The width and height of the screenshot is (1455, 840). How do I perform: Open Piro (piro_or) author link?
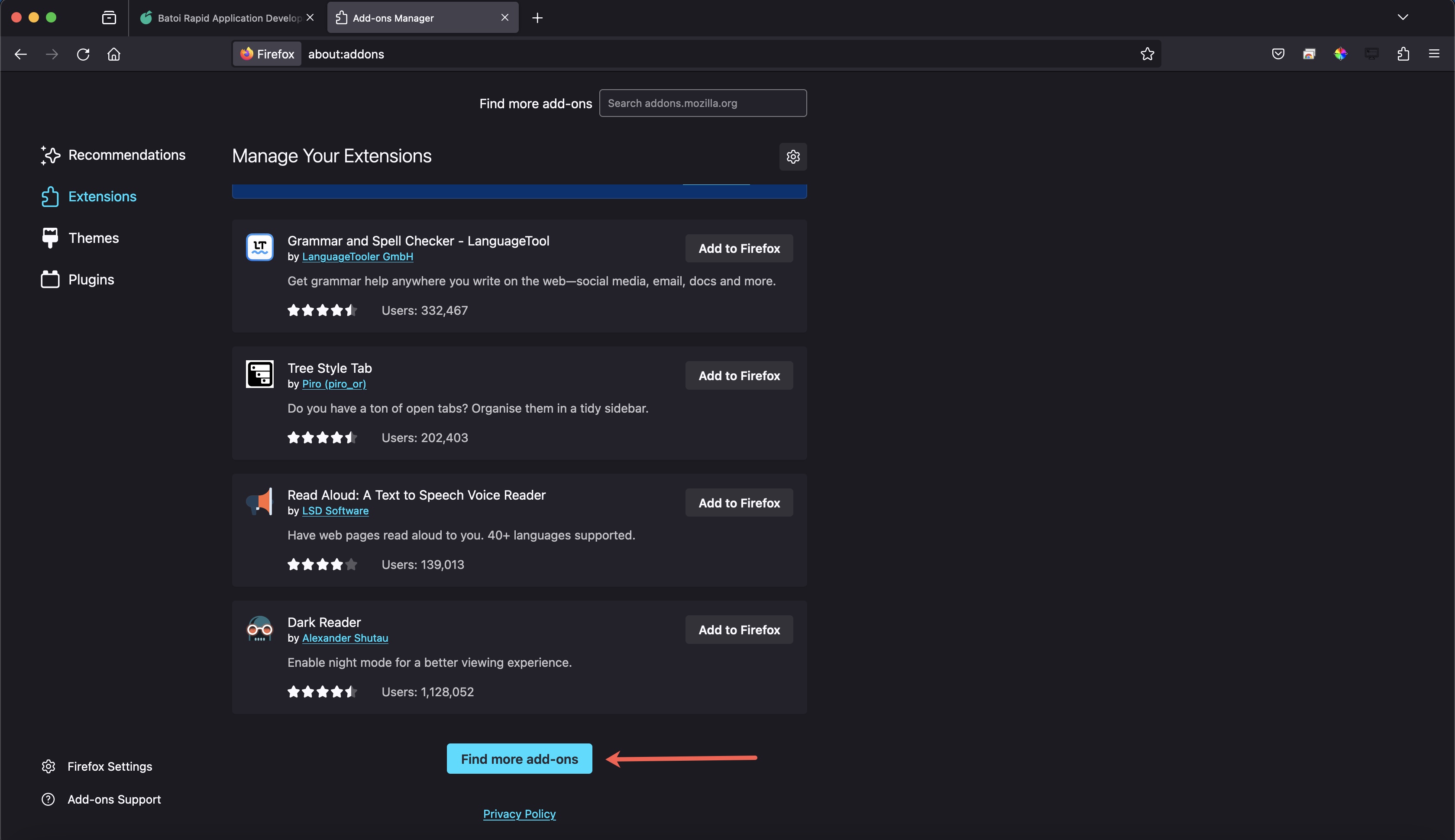[x=334, y=384]
